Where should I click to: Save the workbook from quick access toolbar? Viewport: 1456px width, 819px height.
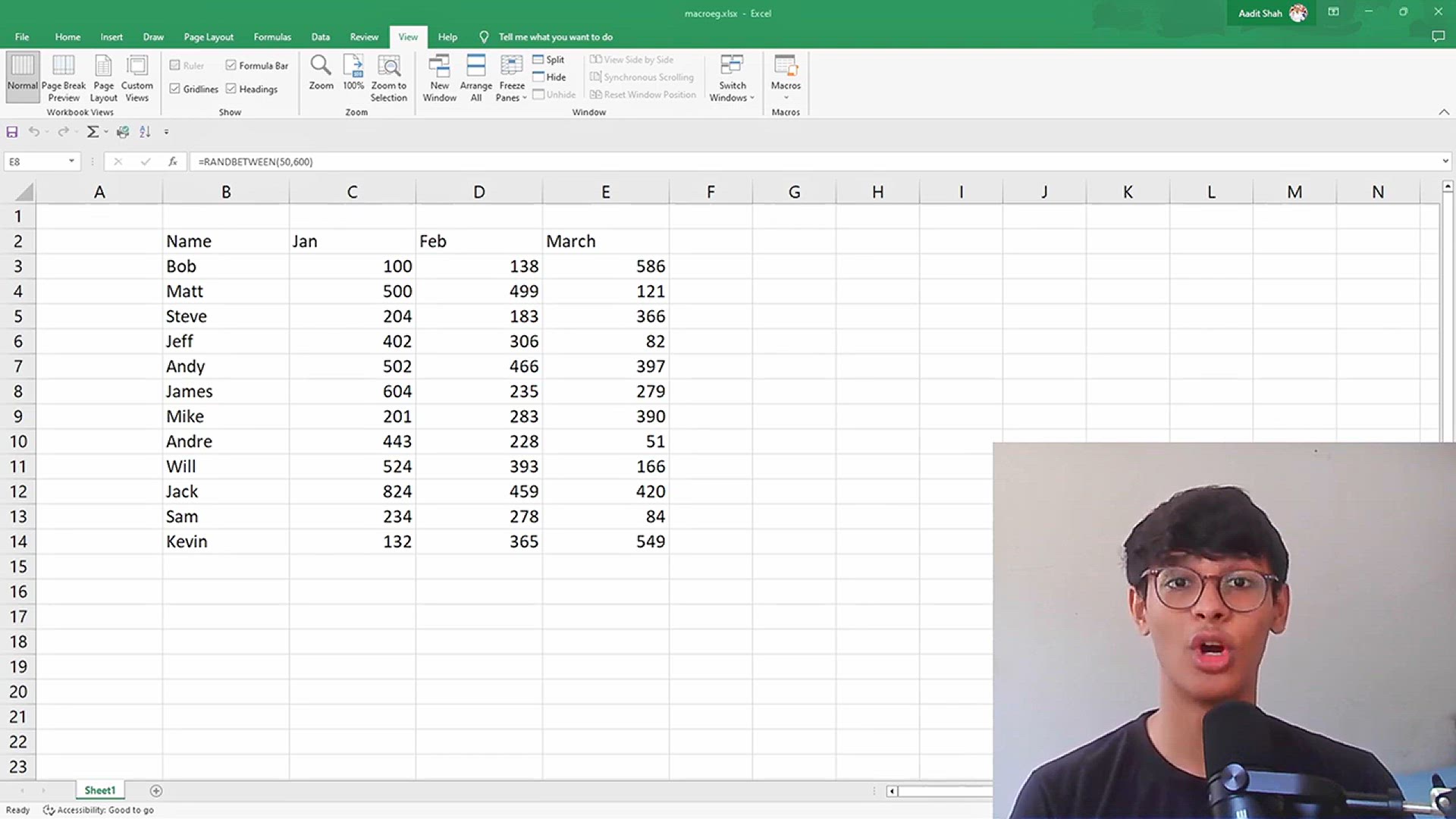click(12, 132)
